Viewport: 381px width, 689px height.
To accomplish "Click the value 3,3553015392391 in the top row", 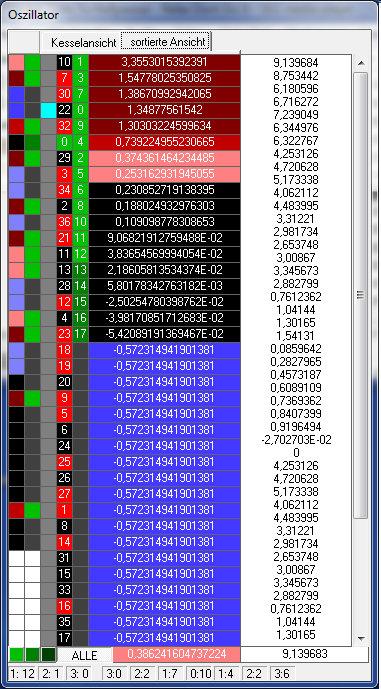I will 164,62.
